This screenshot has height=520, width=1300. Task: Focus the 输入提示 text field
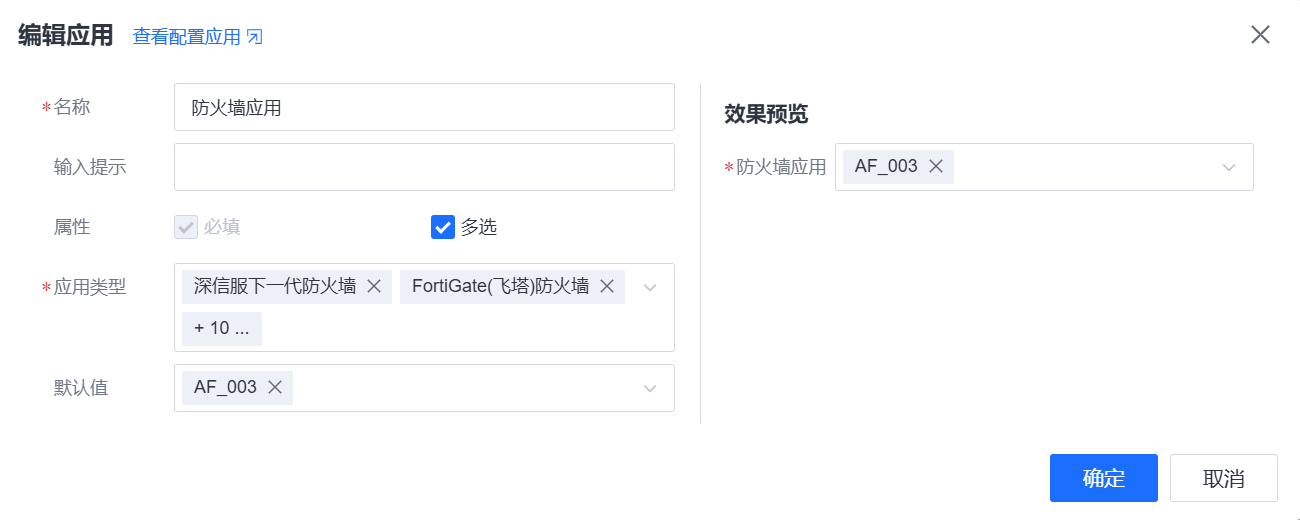click(424, 167)
